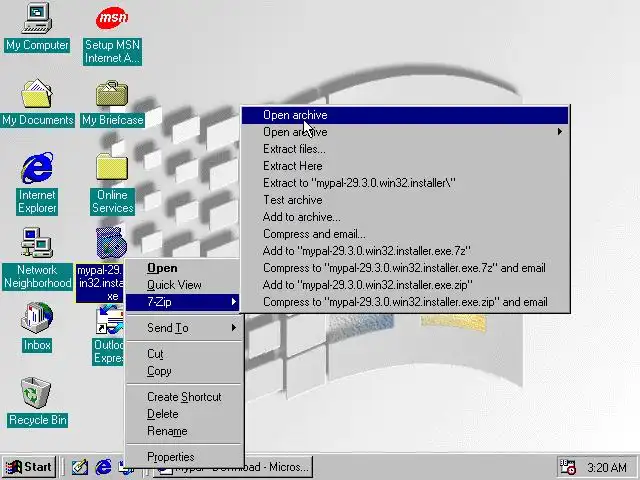This screenshot has width=640, height=480.
Task: Choose Quick View in context menu
Action: coord(183,285)
